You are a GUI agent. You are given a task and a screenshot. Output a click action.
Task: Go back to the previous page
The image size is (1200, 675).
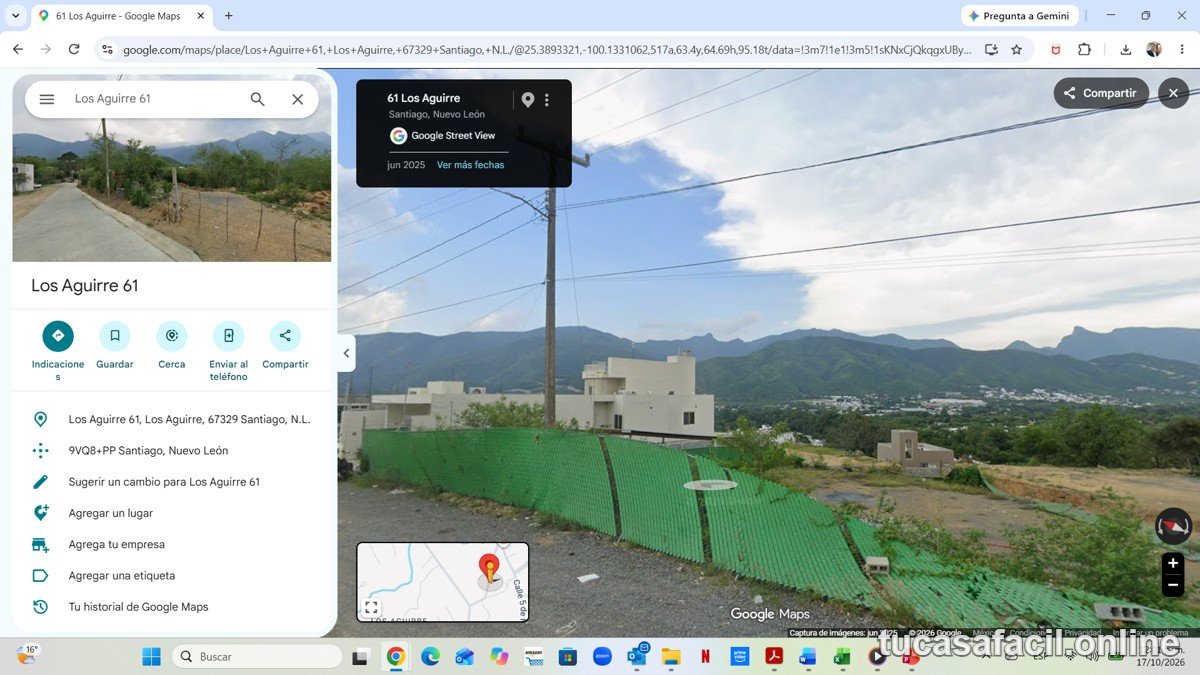pos(18,49)
